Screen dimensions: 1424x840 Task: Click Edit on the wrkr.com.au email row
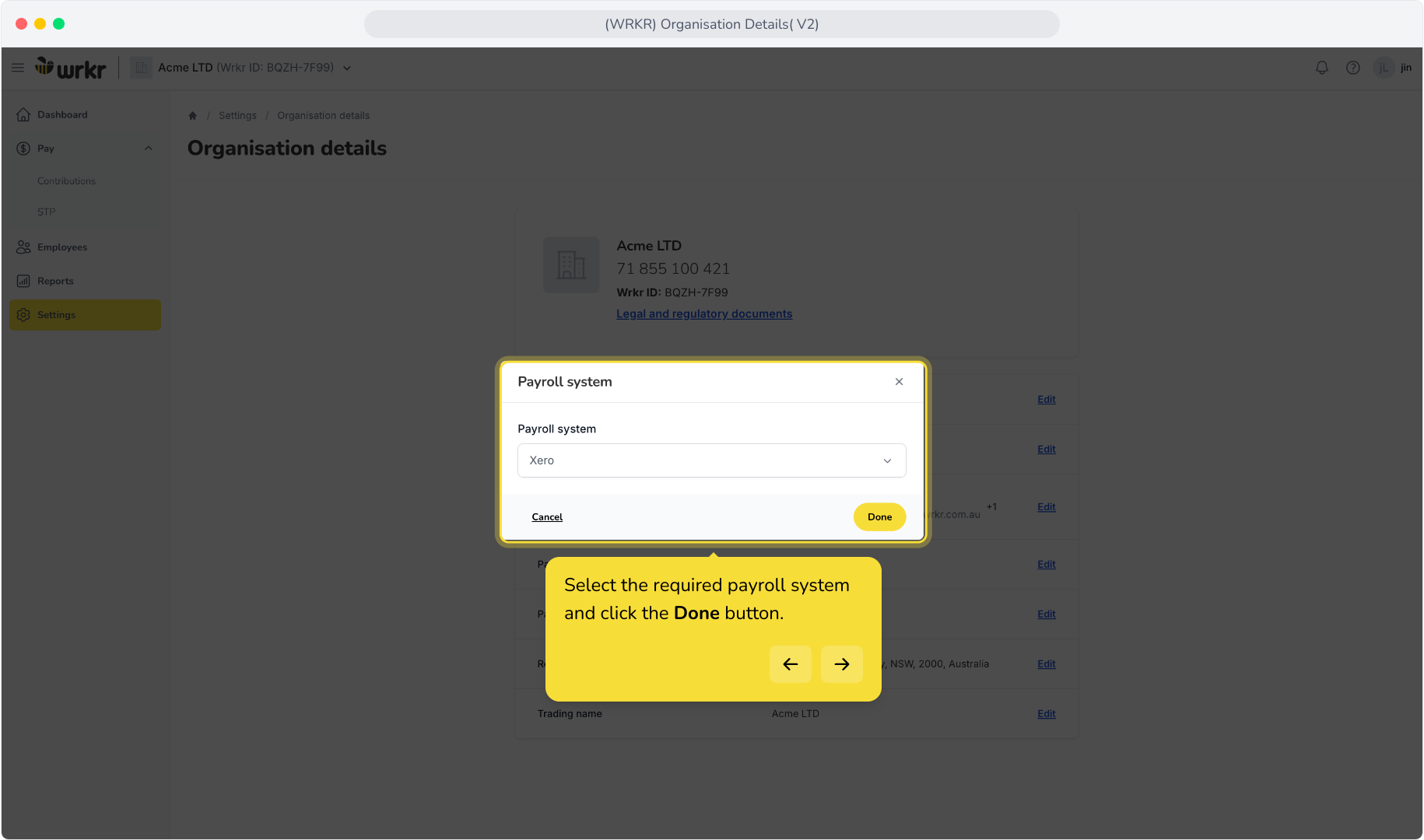pyautogui.click(x=1047, y=507)
